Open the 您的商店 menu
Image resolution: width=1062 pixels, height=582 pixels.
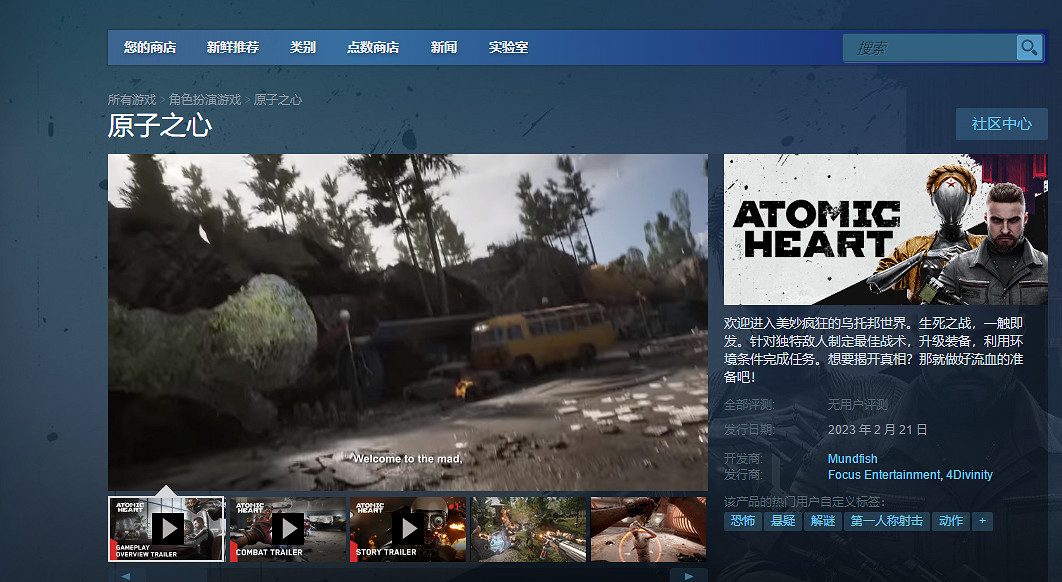point(150,47)
